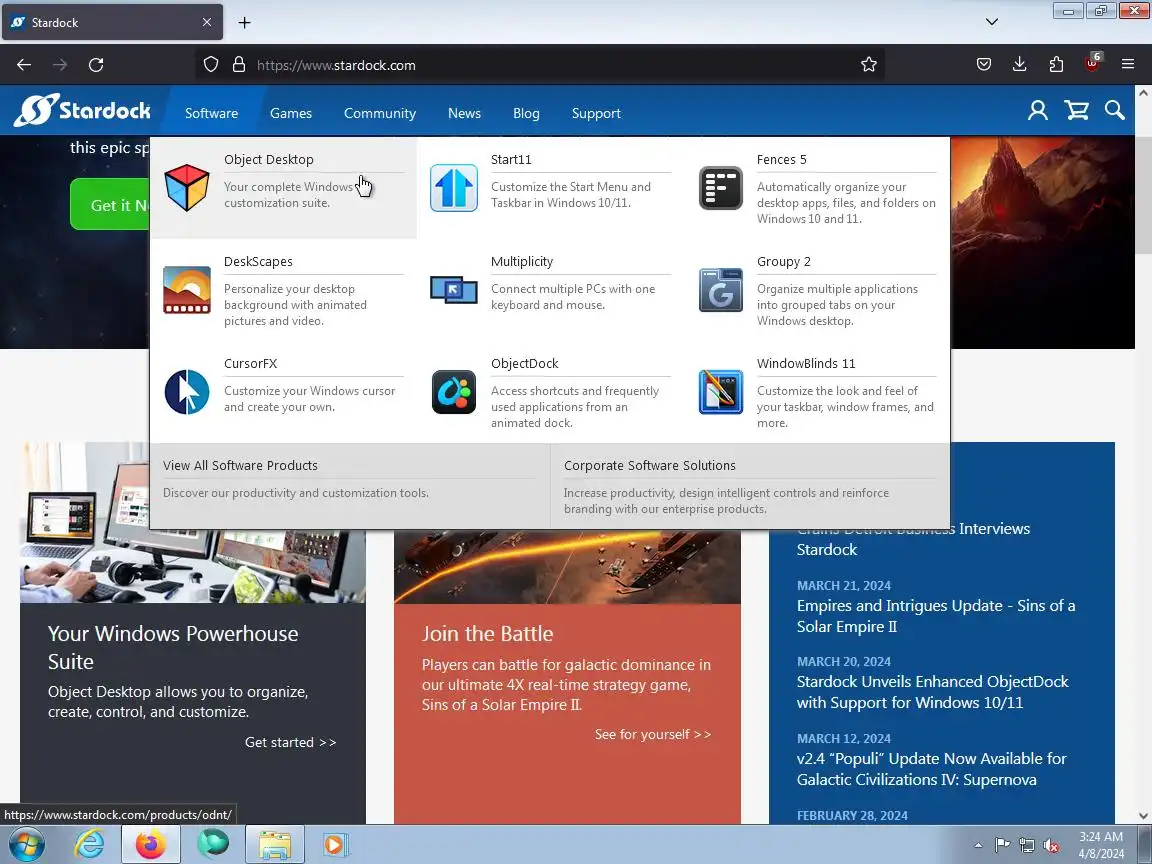Viewport: 1152px width, 864px height.
Task: Open v2.4 Populi Update news article
Action: click(x=932, y=769)
